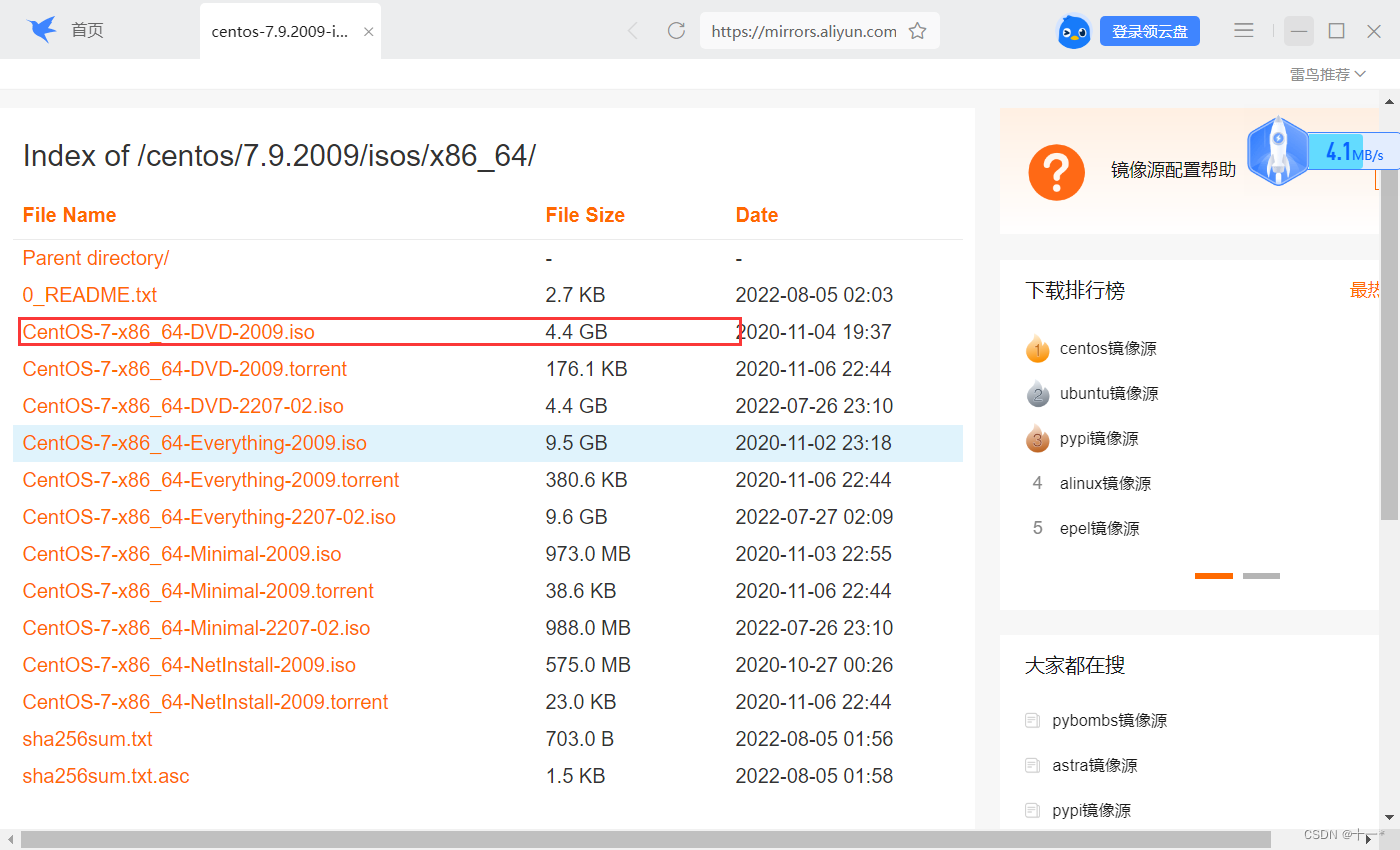Download CentOS-7-x86_64-Everything-2009.iso
1400x850 pixels.
(x=195, y=443)
